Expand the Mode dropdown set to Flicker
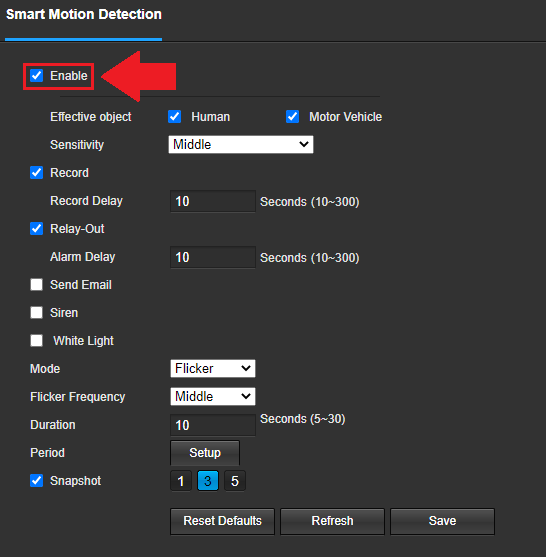This screenshot has width=546, height=557. (213, 368)
